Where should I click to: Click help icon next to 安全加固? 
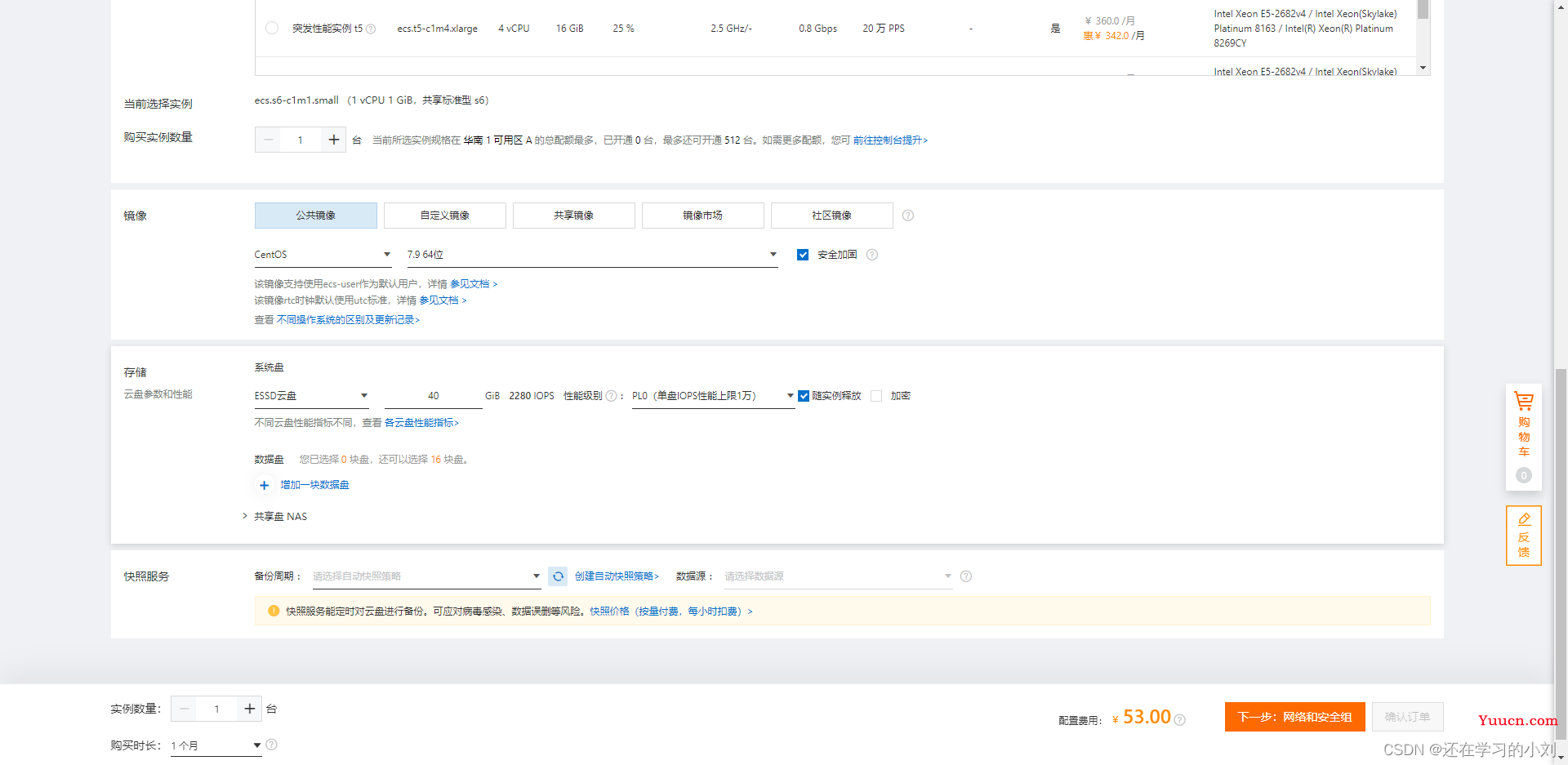[x=872, y=255]
